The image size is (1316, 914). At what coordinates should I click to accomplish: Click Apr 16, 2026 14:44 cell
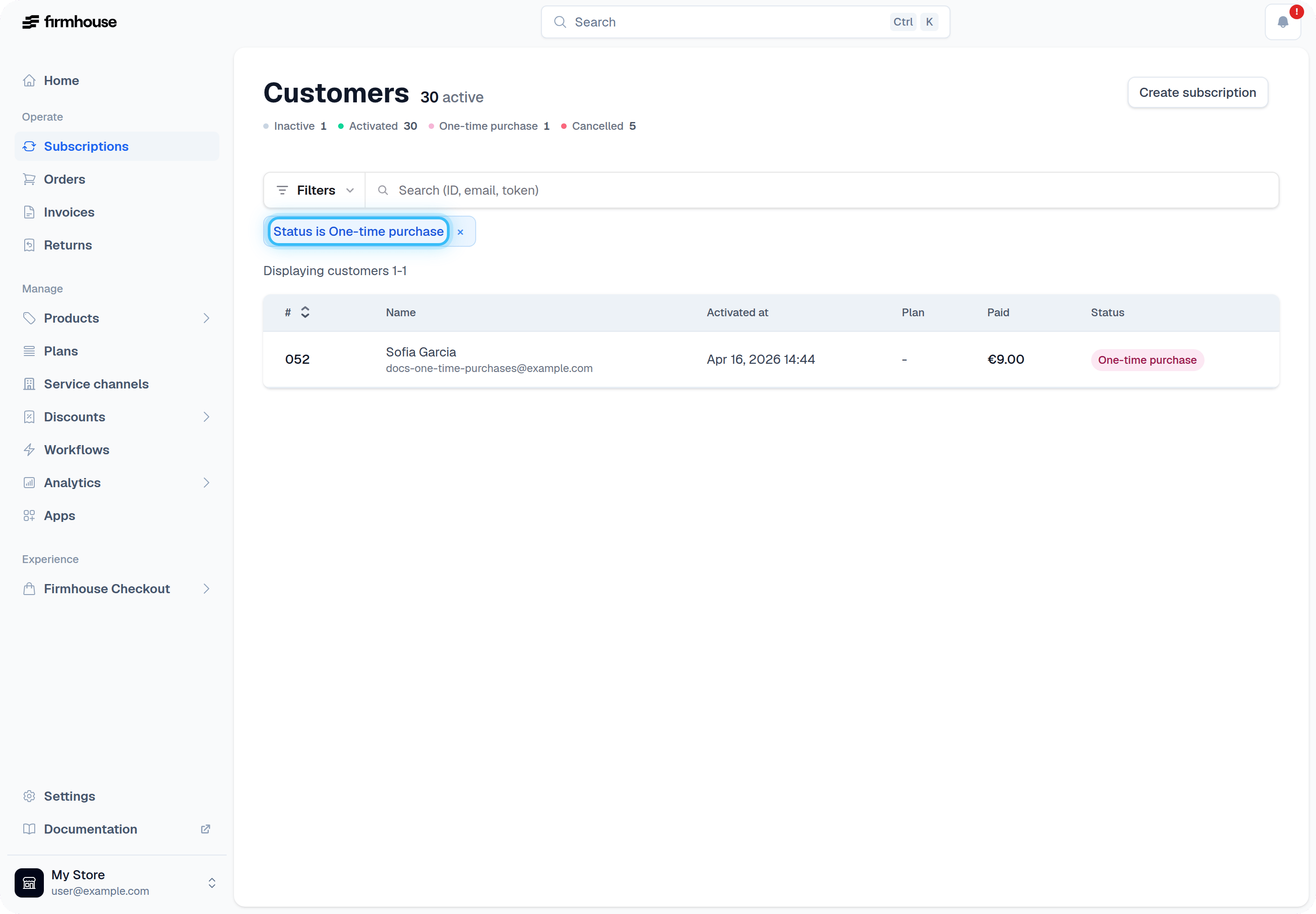[760, 360]
